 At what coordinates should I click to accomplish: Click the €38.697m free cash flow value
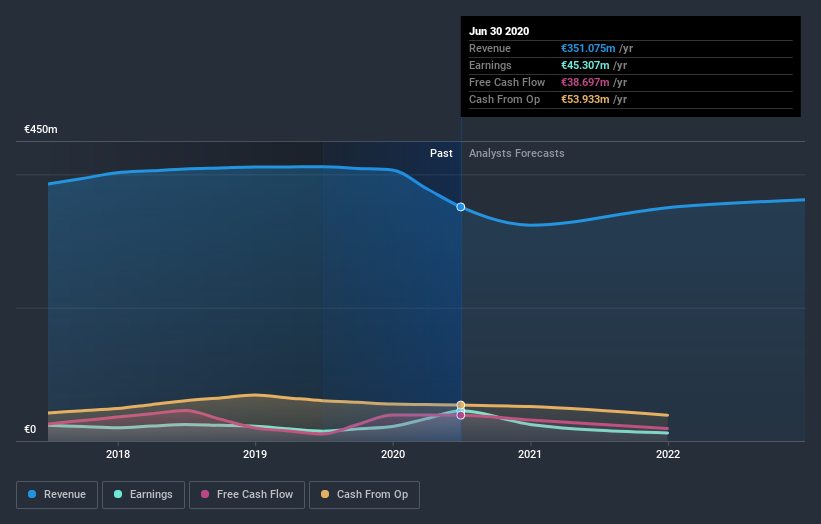tap(585, 82)
